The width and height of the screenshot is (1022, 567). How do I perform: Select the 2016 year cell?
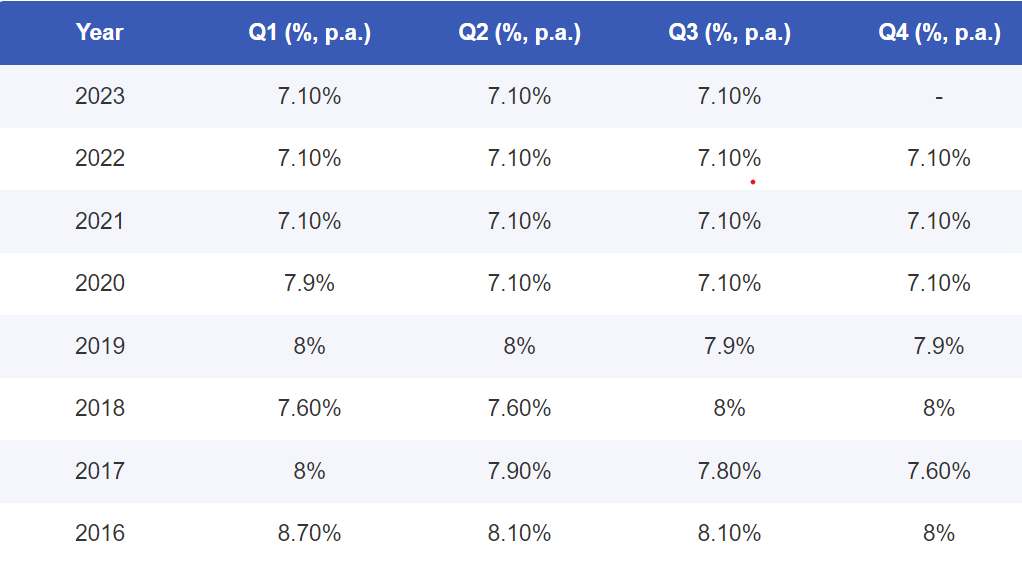[x=100, y=533]
